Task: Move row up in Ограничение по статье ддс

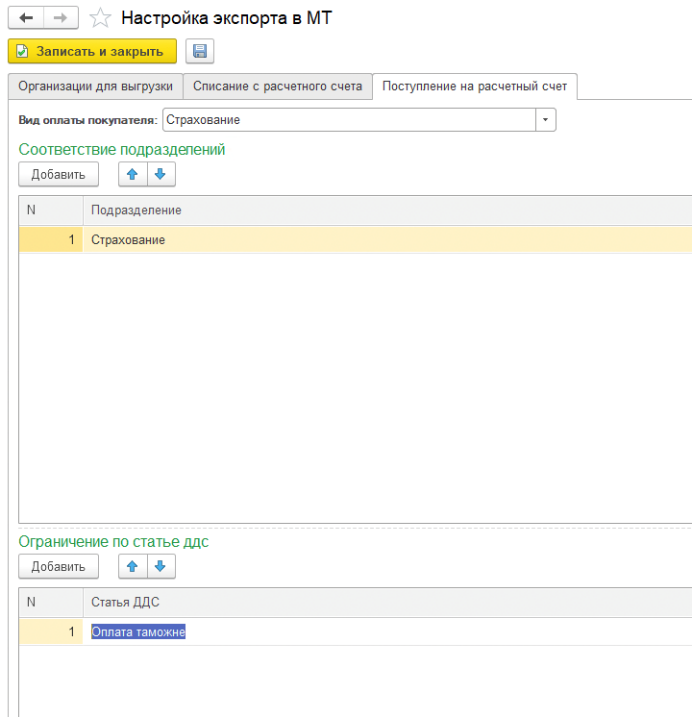Action: 132,567
